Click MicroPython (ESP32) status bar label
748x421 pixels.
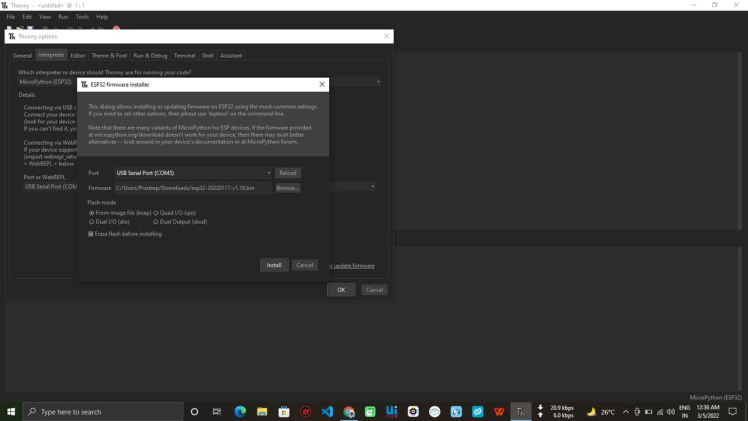(x=716, y=397)
